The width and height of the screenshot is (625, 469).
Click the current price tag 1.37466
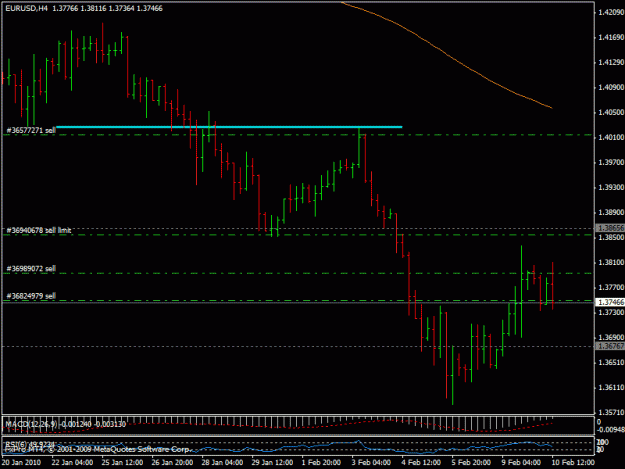(610, 302)
